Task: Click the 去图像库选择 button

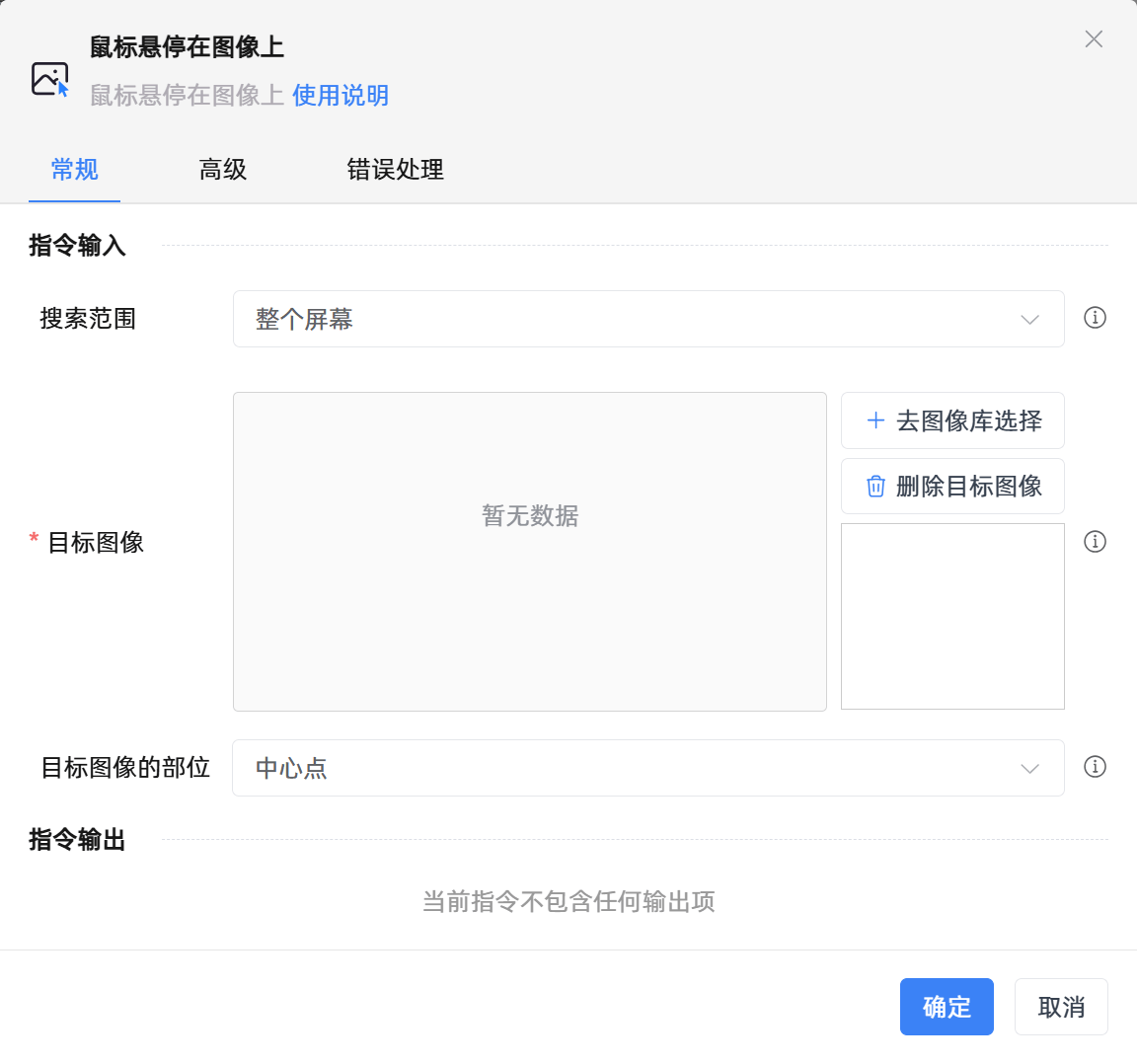Action: pos(951,420)
